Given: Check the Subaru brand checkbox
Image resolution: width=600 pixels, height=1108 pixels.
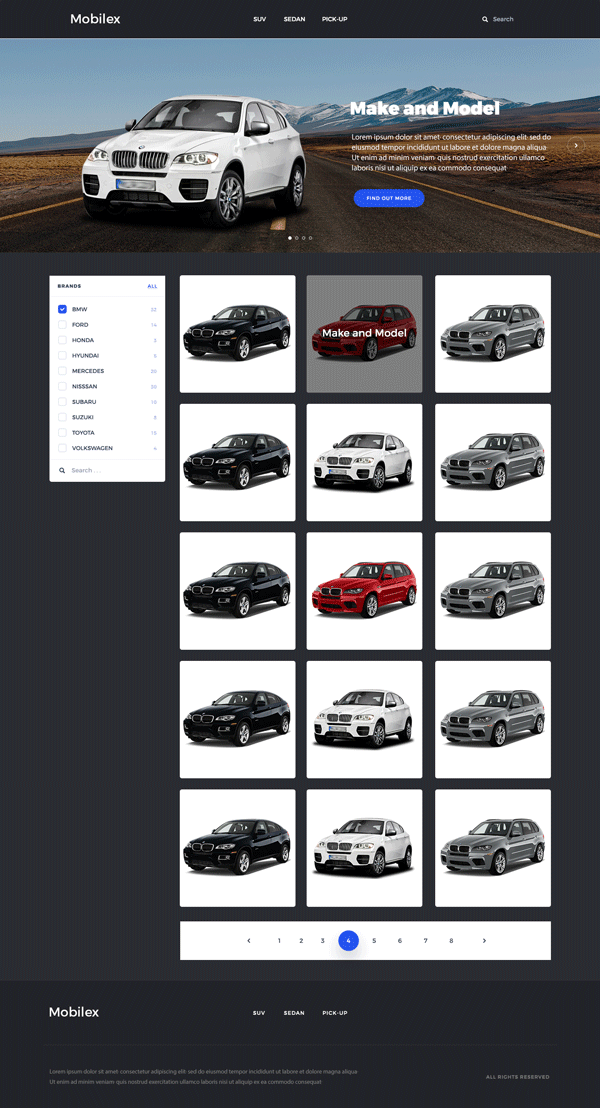Looking at the screenshot, I should coord(62,401).
